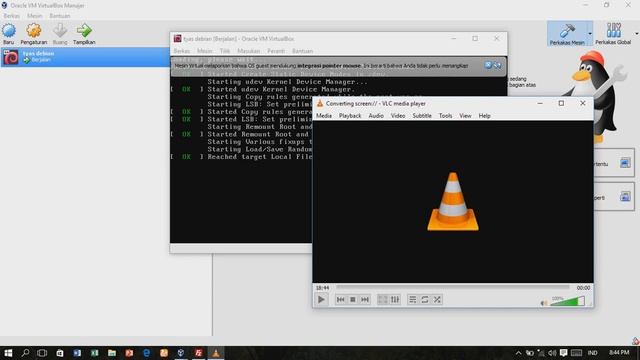The height and width of the screenshot is (360, 640).
Task: Click IND input language indicator
Action: [x=593, y=353]
